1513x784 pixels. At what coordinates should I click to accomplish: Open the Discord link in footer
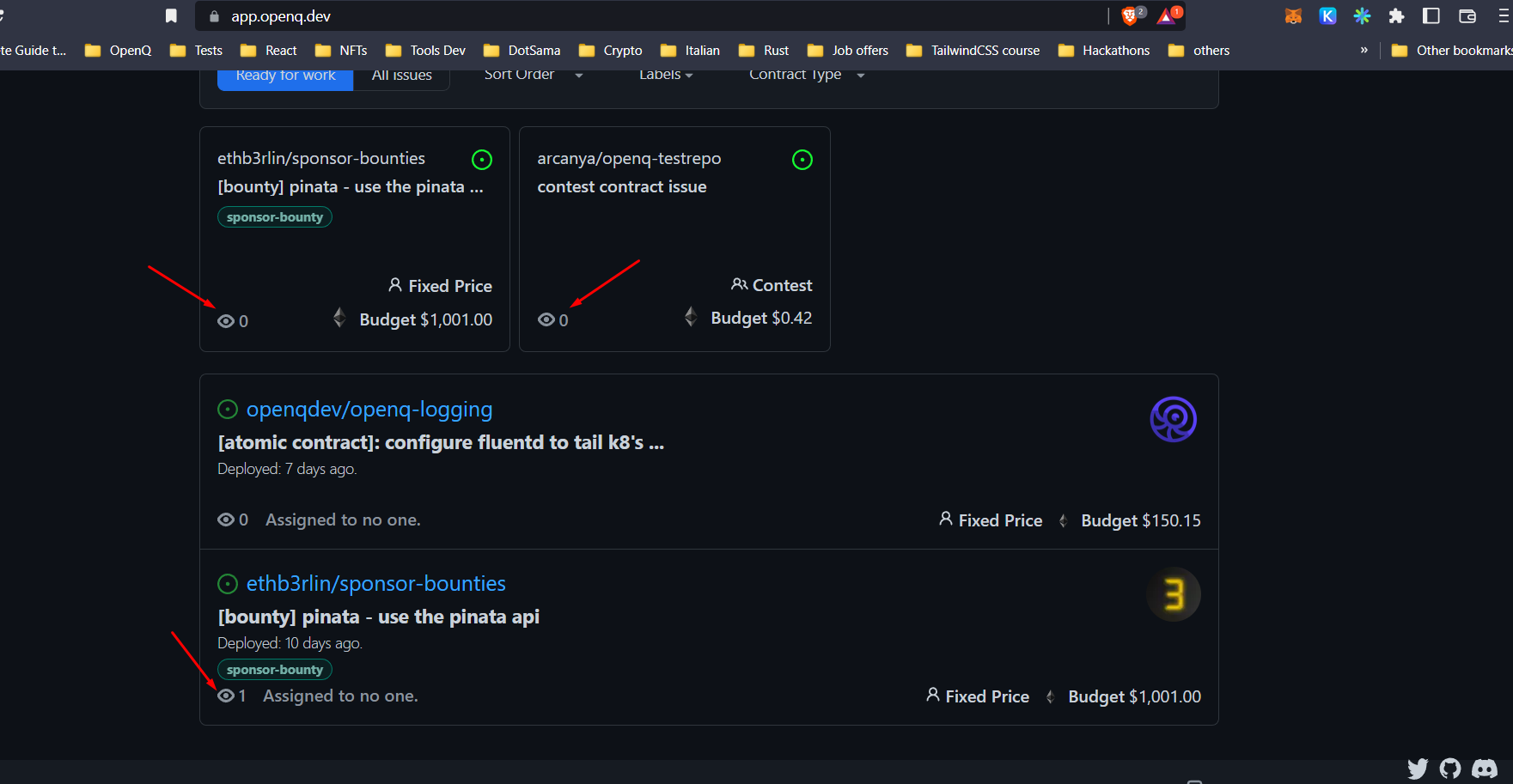pyautogui.click(x=1485, y=768)
